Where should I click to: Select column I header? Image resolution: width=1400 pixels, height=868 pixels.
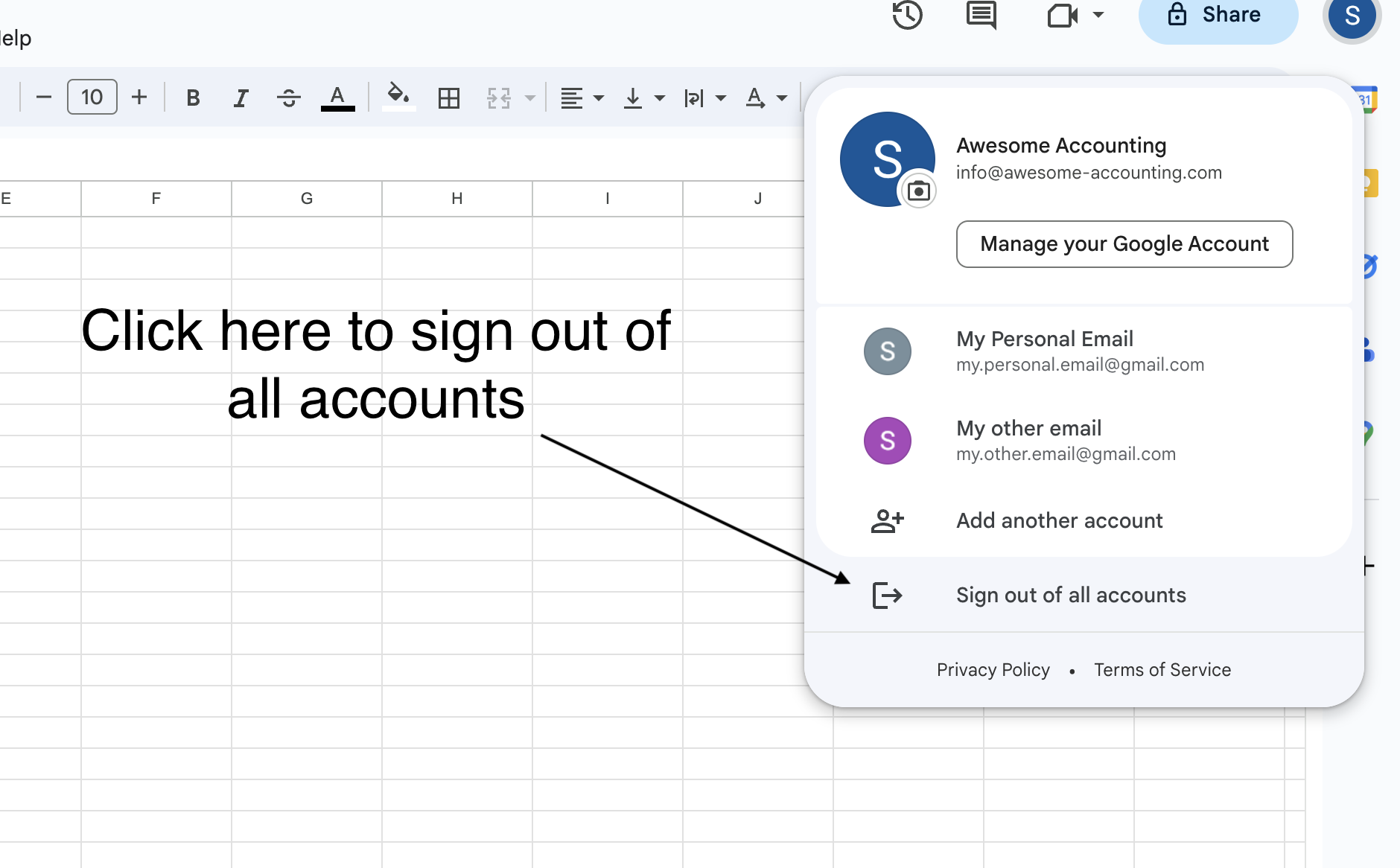(x=608, y=198)
